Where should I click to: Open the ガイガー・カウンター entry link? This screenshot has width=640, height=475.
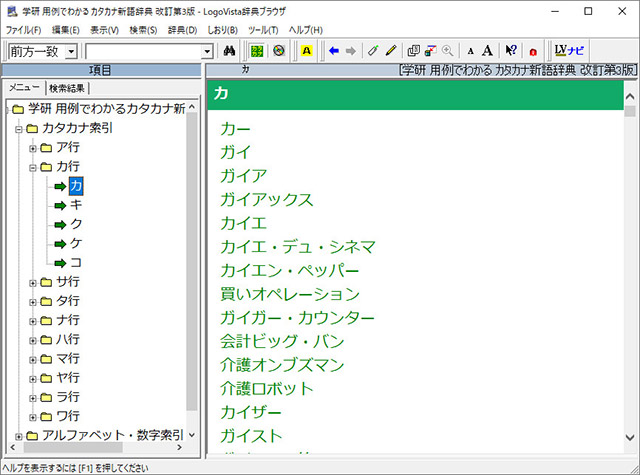click(x=297, y=318)
